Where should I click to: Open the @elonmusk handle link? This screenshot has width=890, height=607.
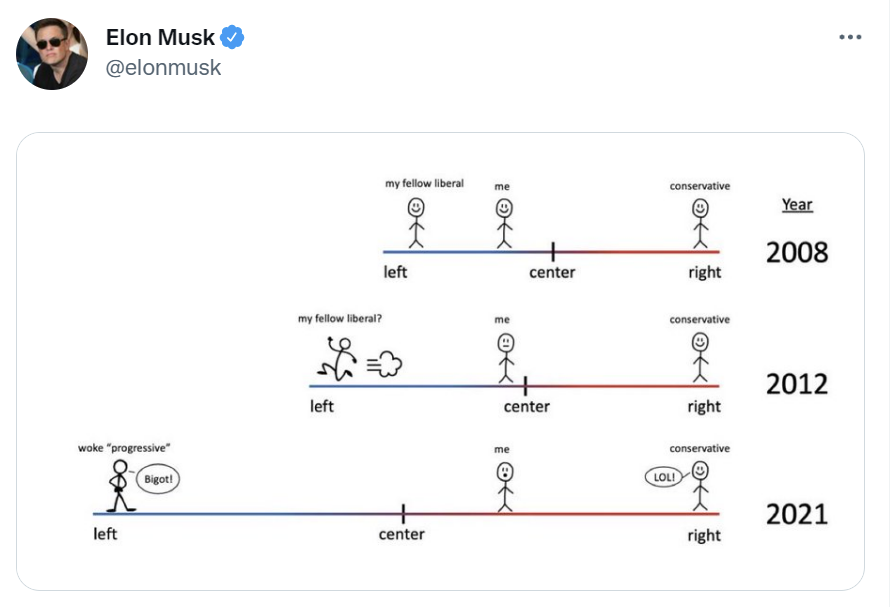(x=163, y=68)
